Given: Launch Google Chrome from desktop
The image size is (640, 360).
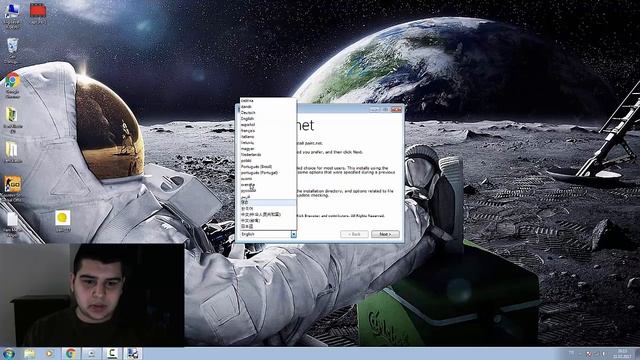Looking at the screenshot, I should tap(13, 85).
